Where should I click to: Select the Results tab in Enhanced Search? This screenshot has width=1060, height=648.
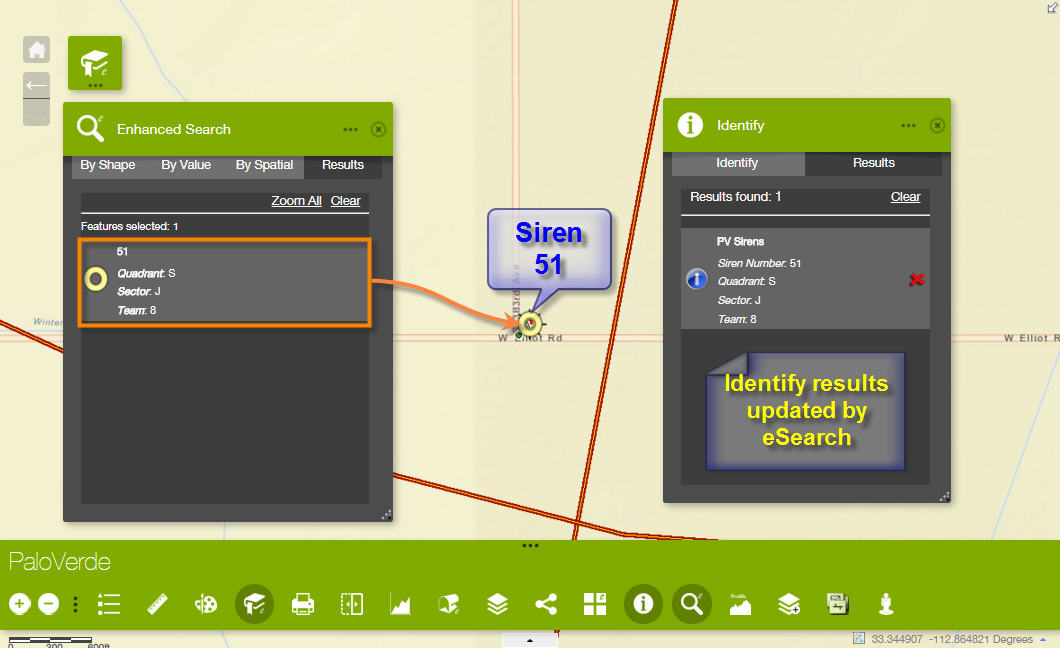pos(343,165)
